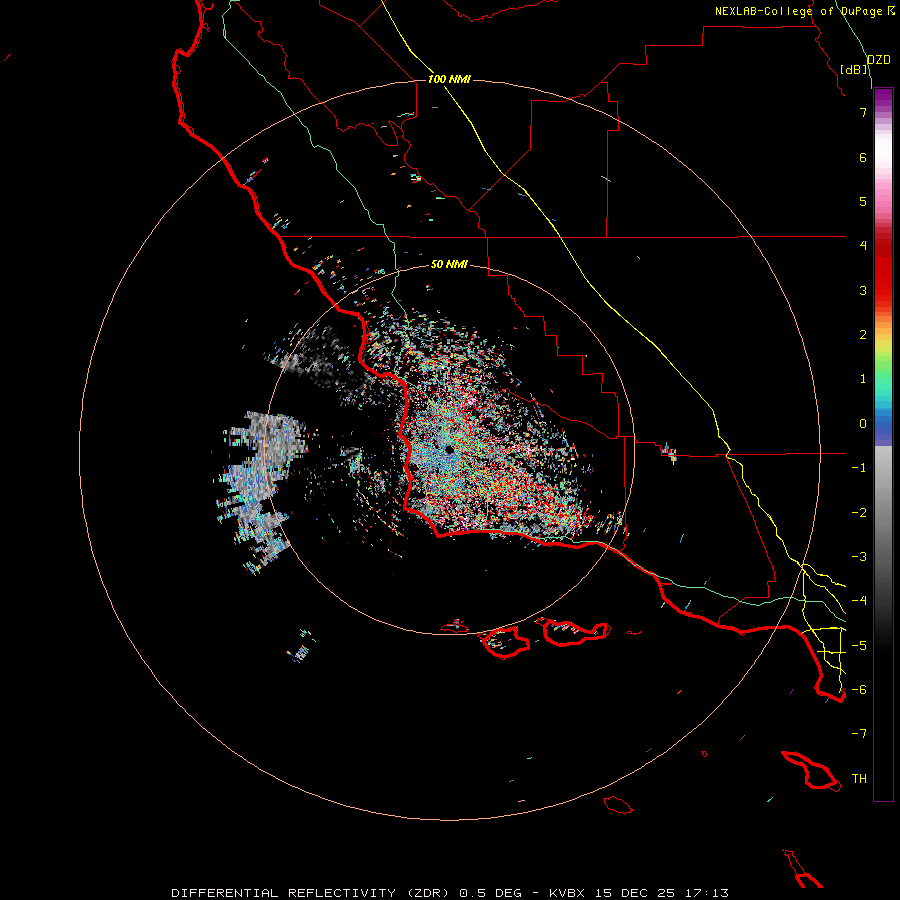Click the positive 7 scale value

(x=863, y=112)
